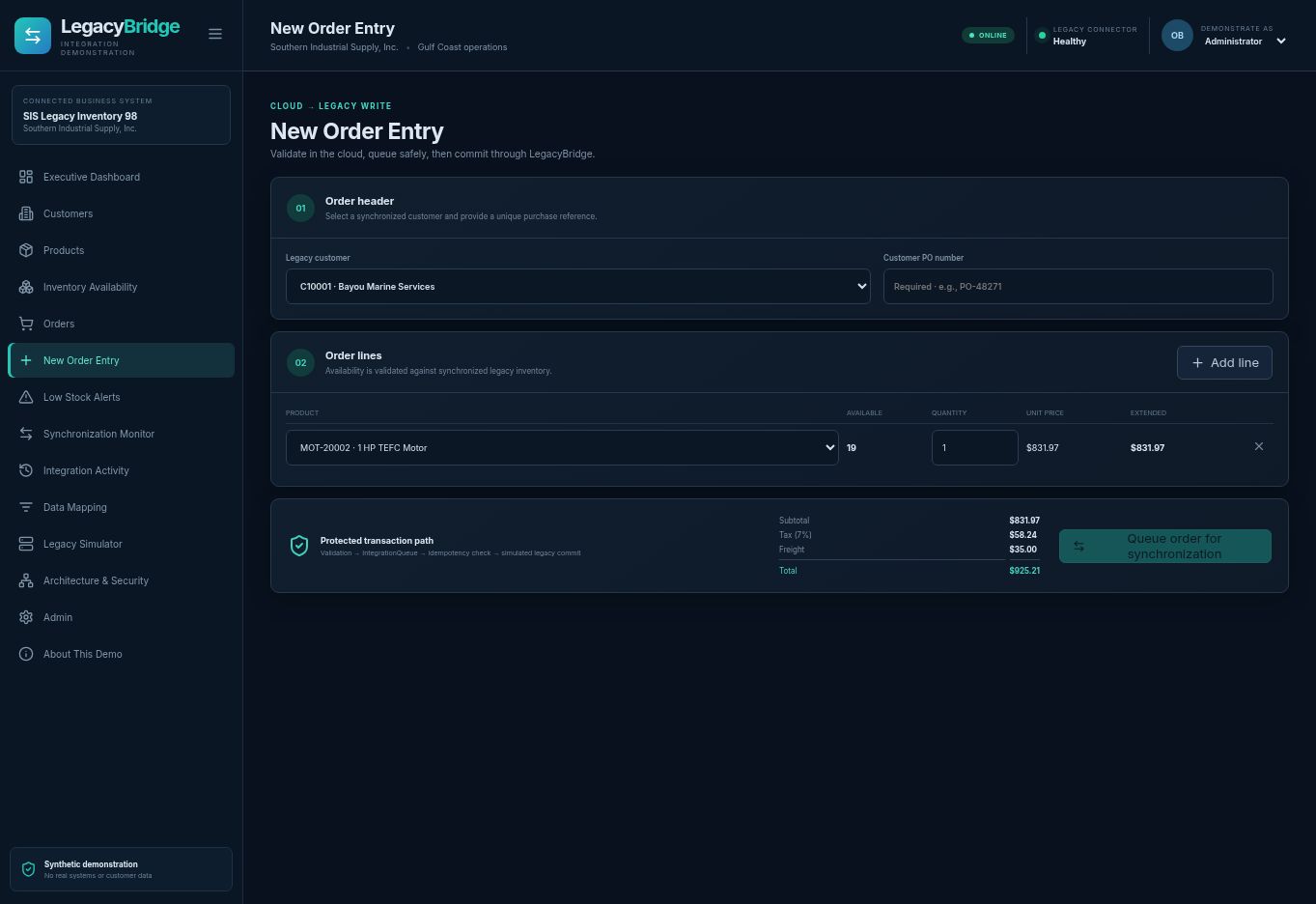The width and height of the screenshot is (1316, 904).
Task: Open About This Demo page
Action: click(122, 654)
